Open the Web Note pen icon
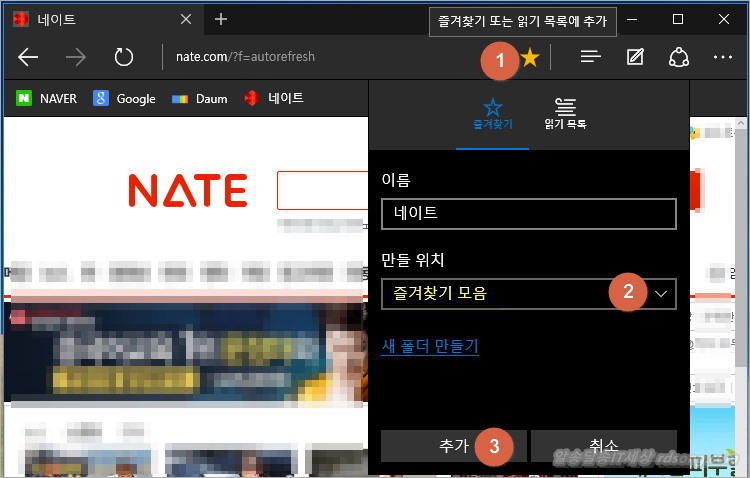Screen dimensions: 750x478 pyautogui.click(x=635, y=57)
